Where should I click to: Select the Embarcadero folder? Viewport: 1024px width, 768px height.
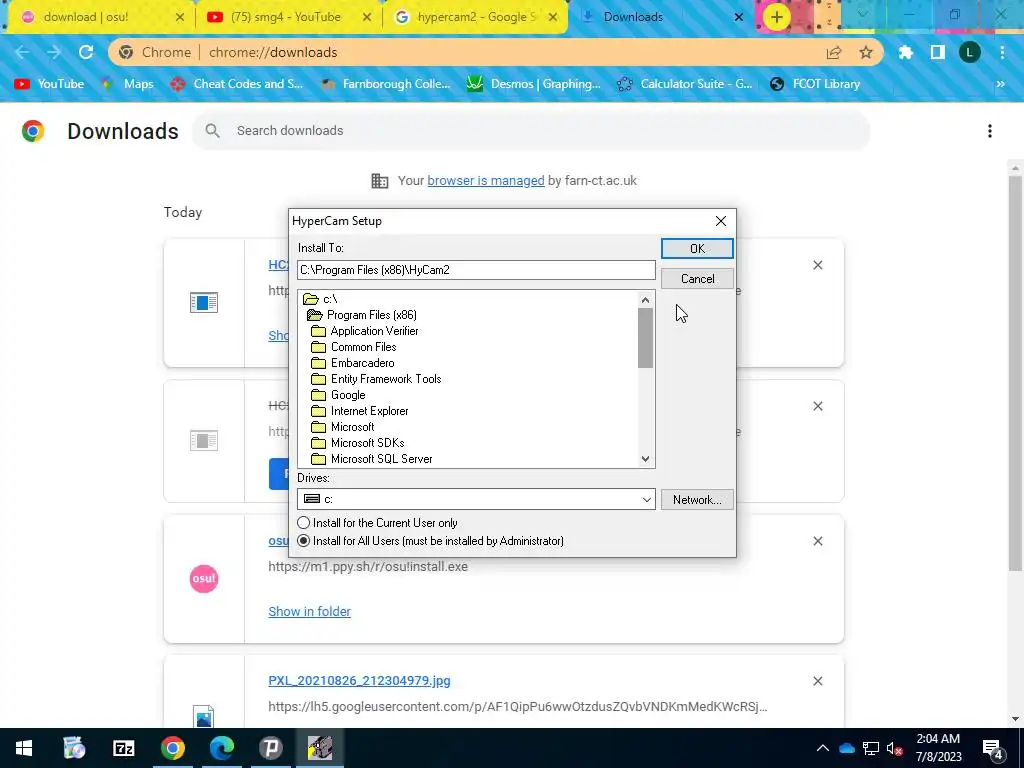(x=353, y=363)
